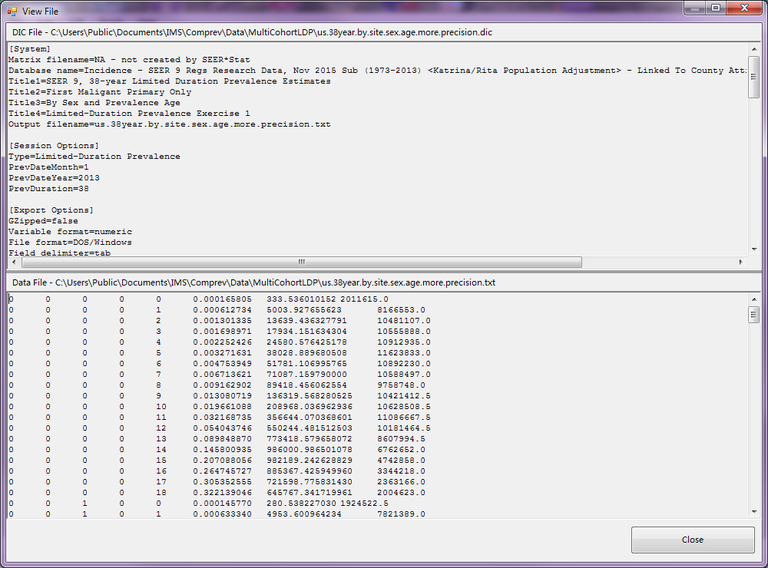This screenshot has width=768, height=568.
Task: Click DIC pane horizontal scroll left arrow
Action: [x=12, y=262]
